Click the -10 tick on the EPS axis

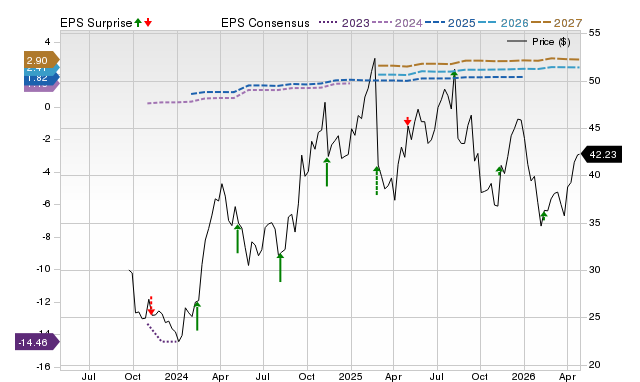tap(43, 269)
